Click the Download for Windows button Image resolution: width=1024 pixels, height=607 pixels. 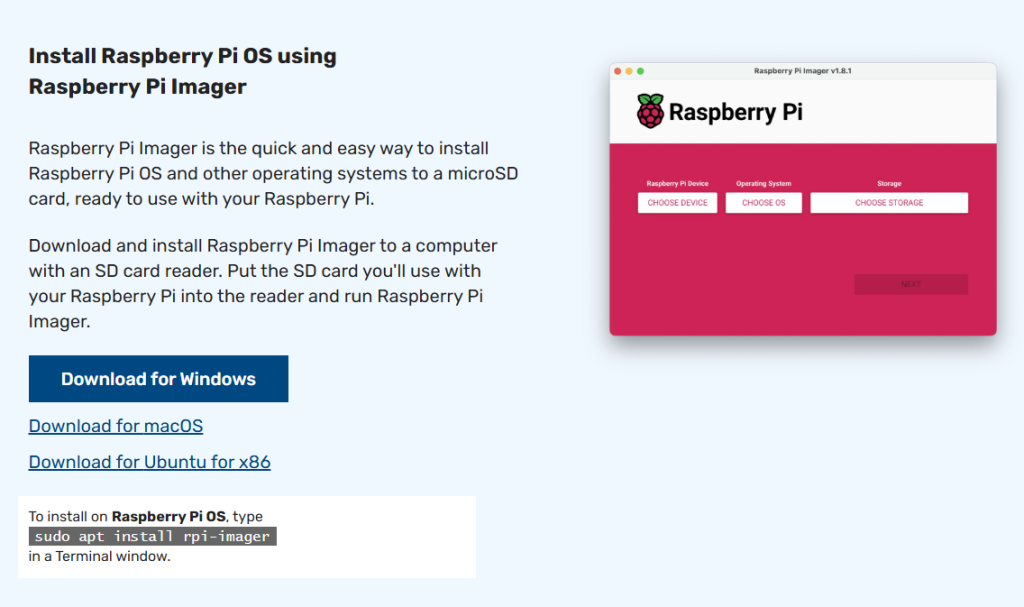click(x=158, y=379)
